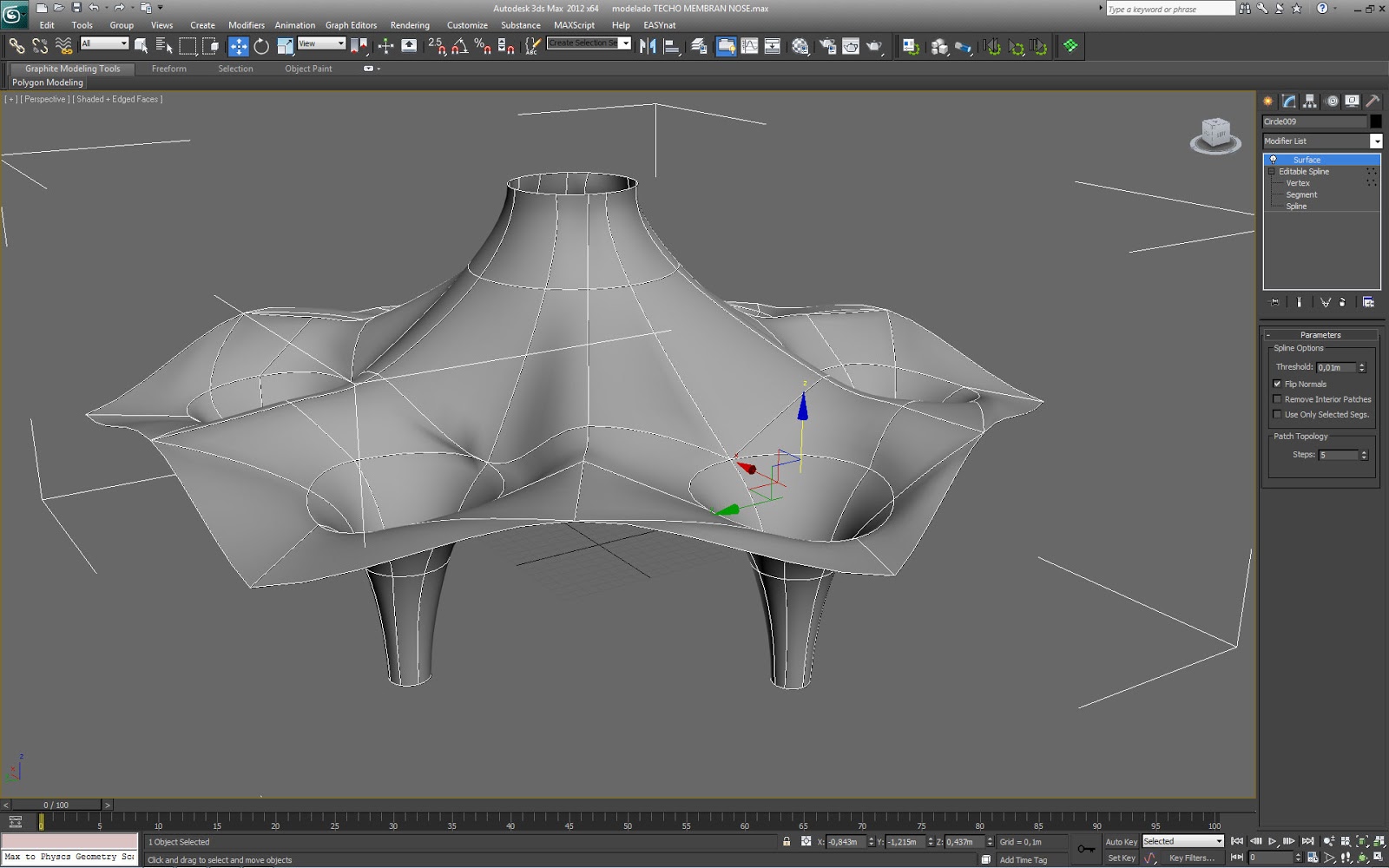Select the Vertex sub-object in the stack
Viewport: 1389px width, 868px height.
tap(1298, 183)
